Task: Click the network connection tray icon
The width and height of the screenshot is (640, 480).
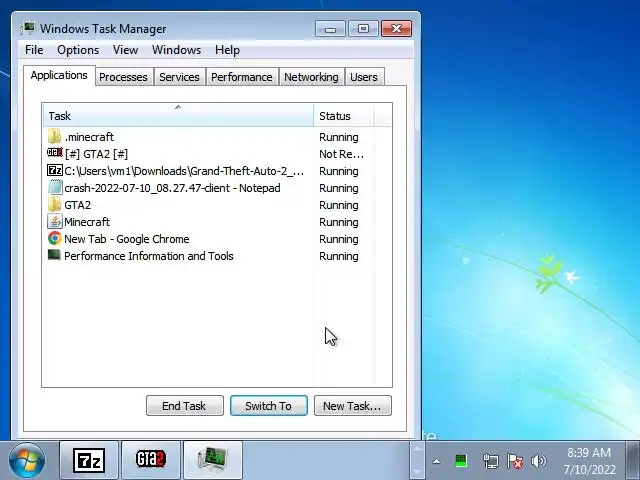Action: coord(490,461)
